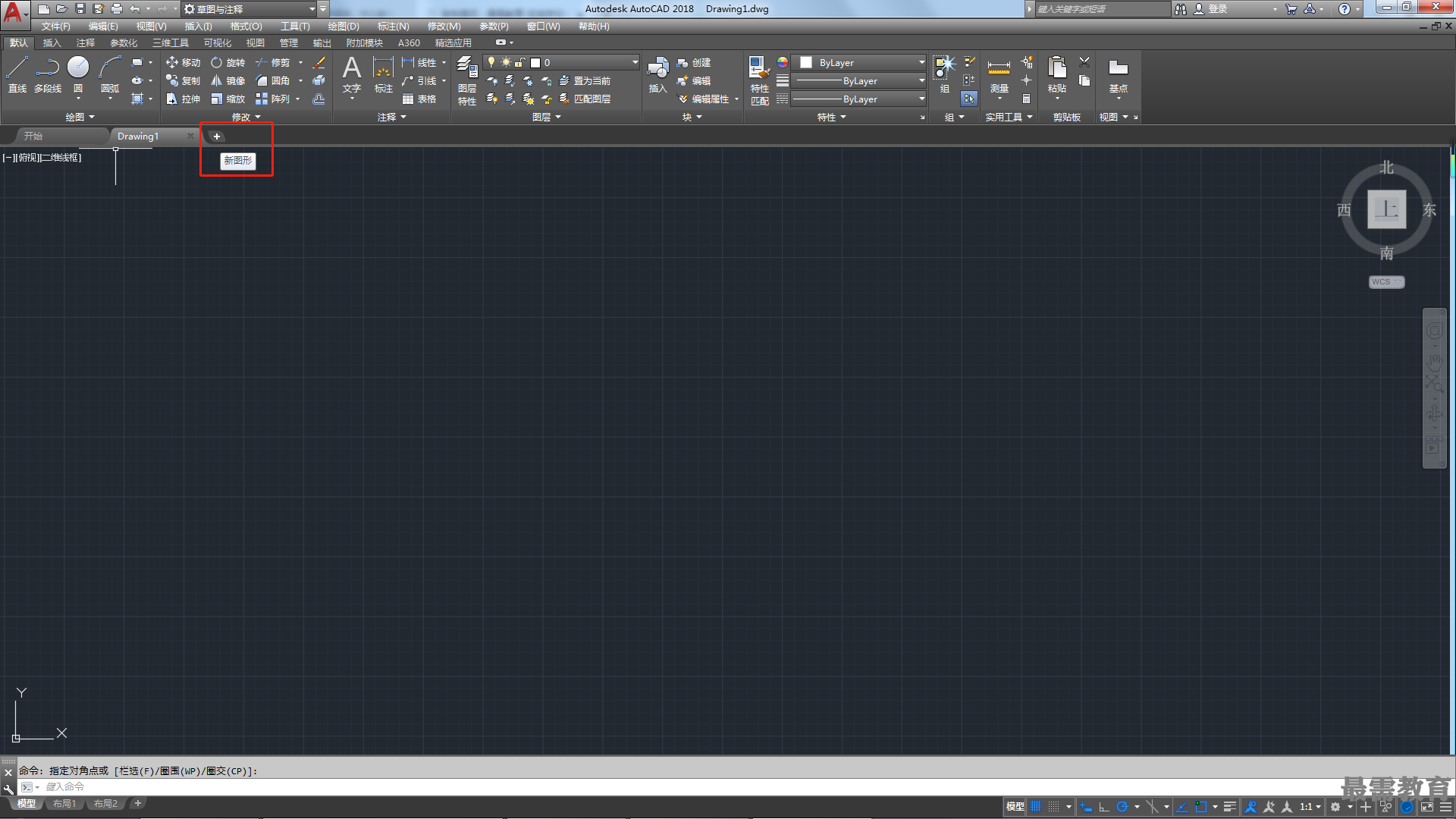Start the 缩放 (Scale) command
This screenshot has height=819, width=1456.
(x=228, y=99)
